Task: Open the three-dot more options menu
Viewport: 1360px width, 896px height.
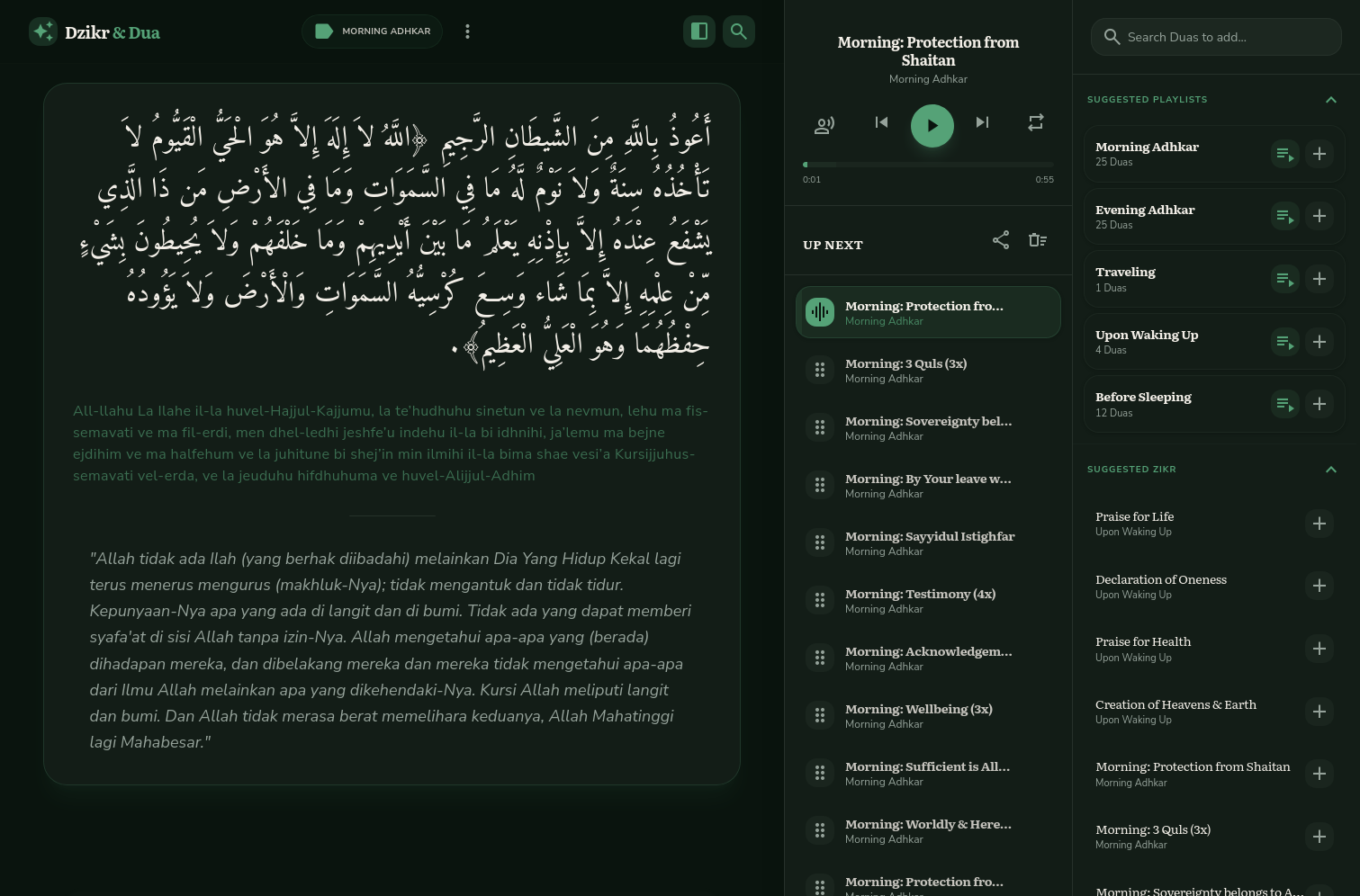Action: (467, 31)
